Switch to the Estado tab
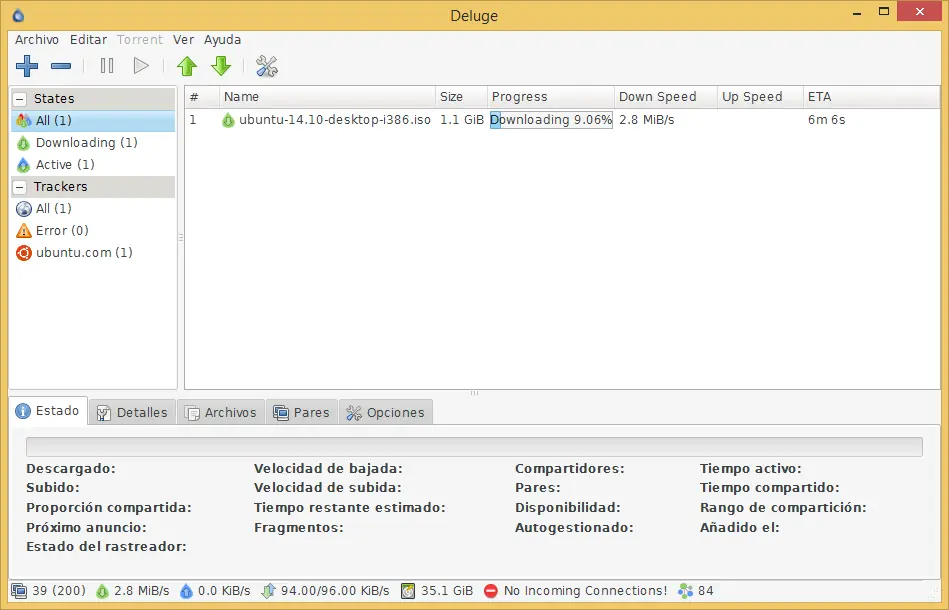949x610 pixels. click(48, 411)
